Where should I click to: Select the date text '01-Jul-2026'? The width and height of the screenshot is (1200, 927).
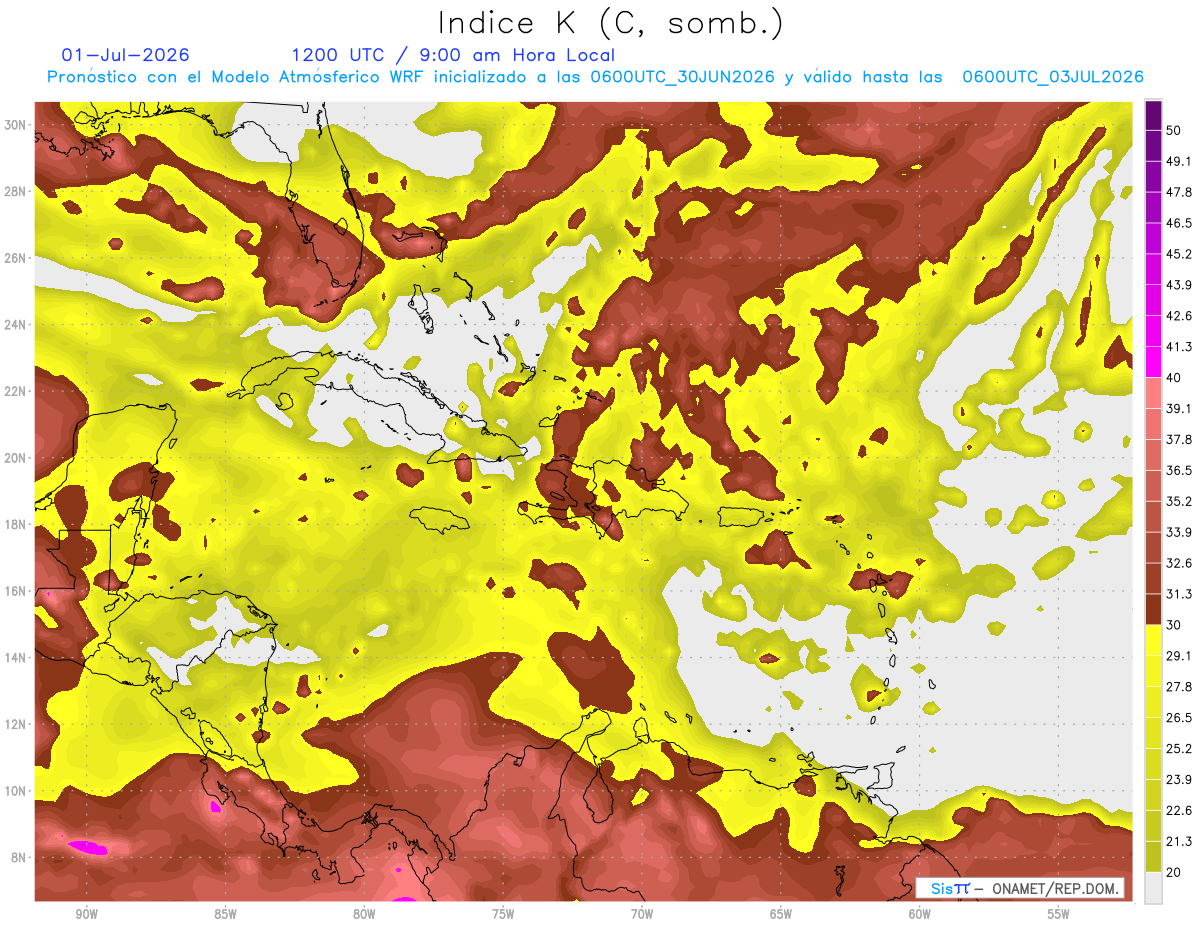(x=125, y=55)
